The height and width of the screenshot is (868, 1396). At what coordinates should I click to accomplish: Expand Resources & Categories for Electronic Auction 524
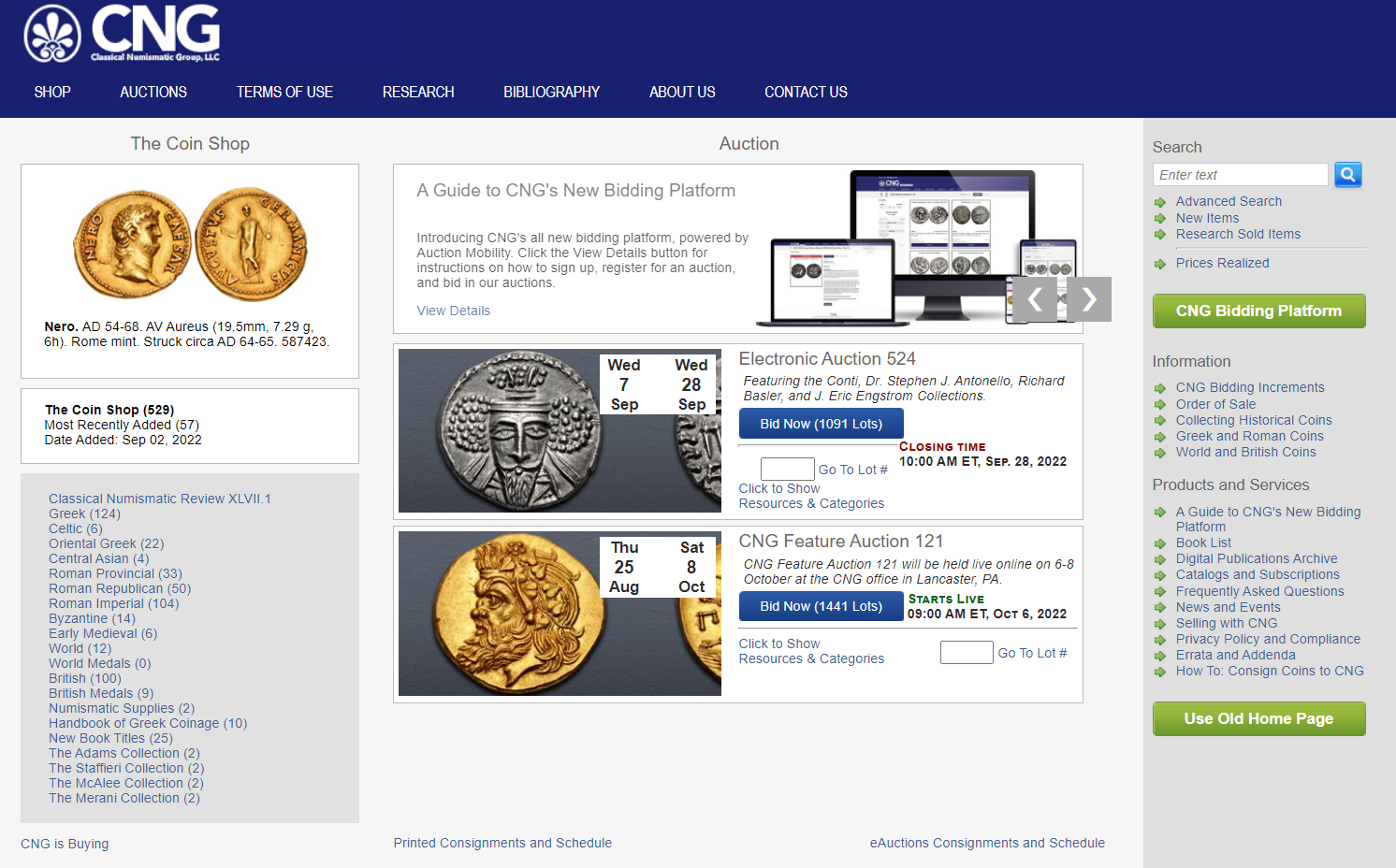[x=811, y=496]
